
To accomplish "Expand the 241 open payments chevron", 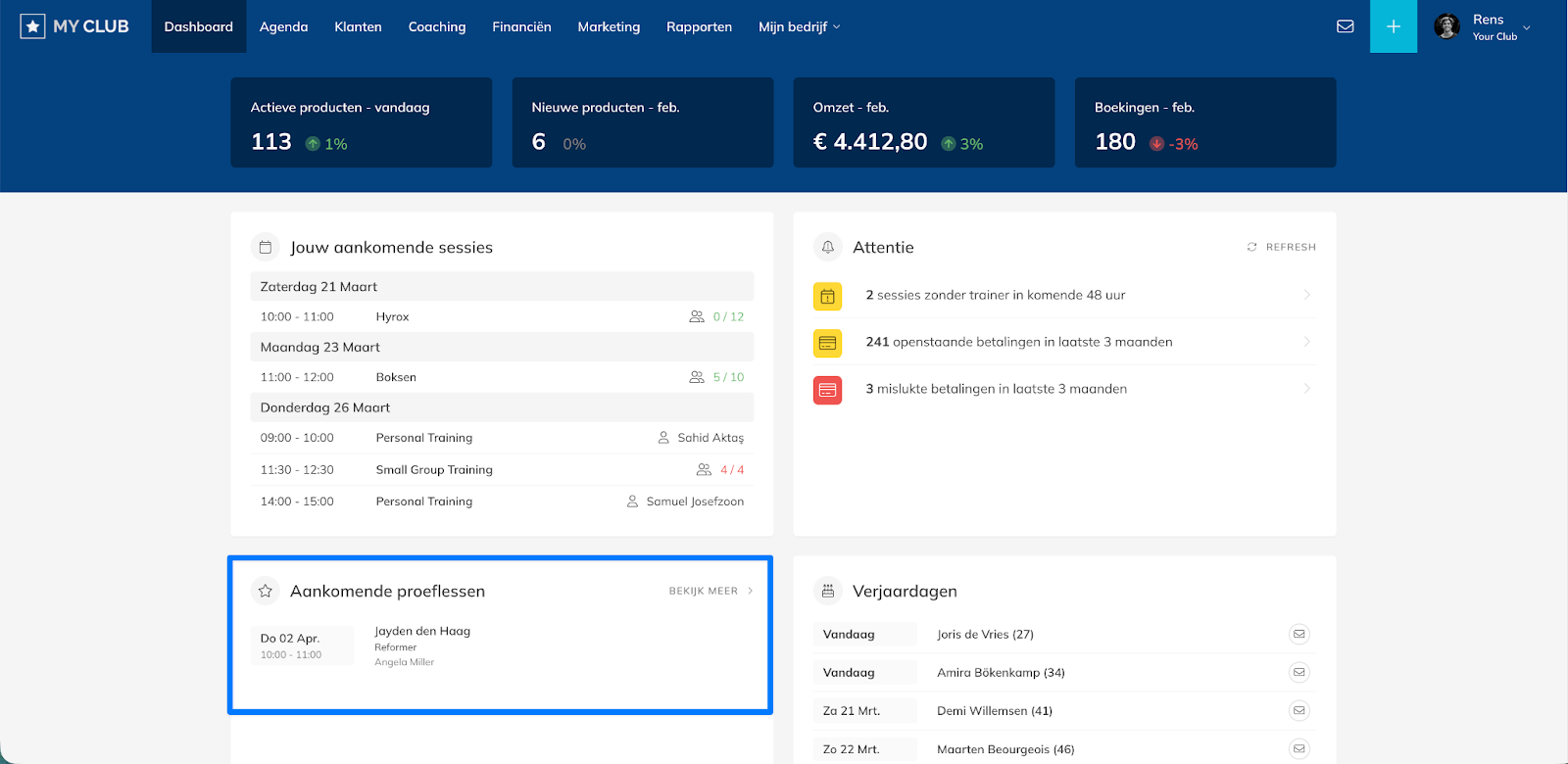I will (x=1306, y=342).
